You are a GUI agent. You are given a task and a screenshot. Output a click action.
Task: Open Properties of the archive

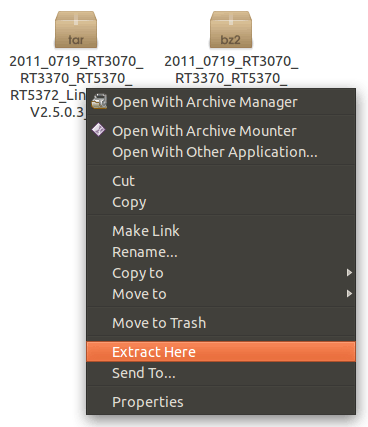[x=221, y=402]
